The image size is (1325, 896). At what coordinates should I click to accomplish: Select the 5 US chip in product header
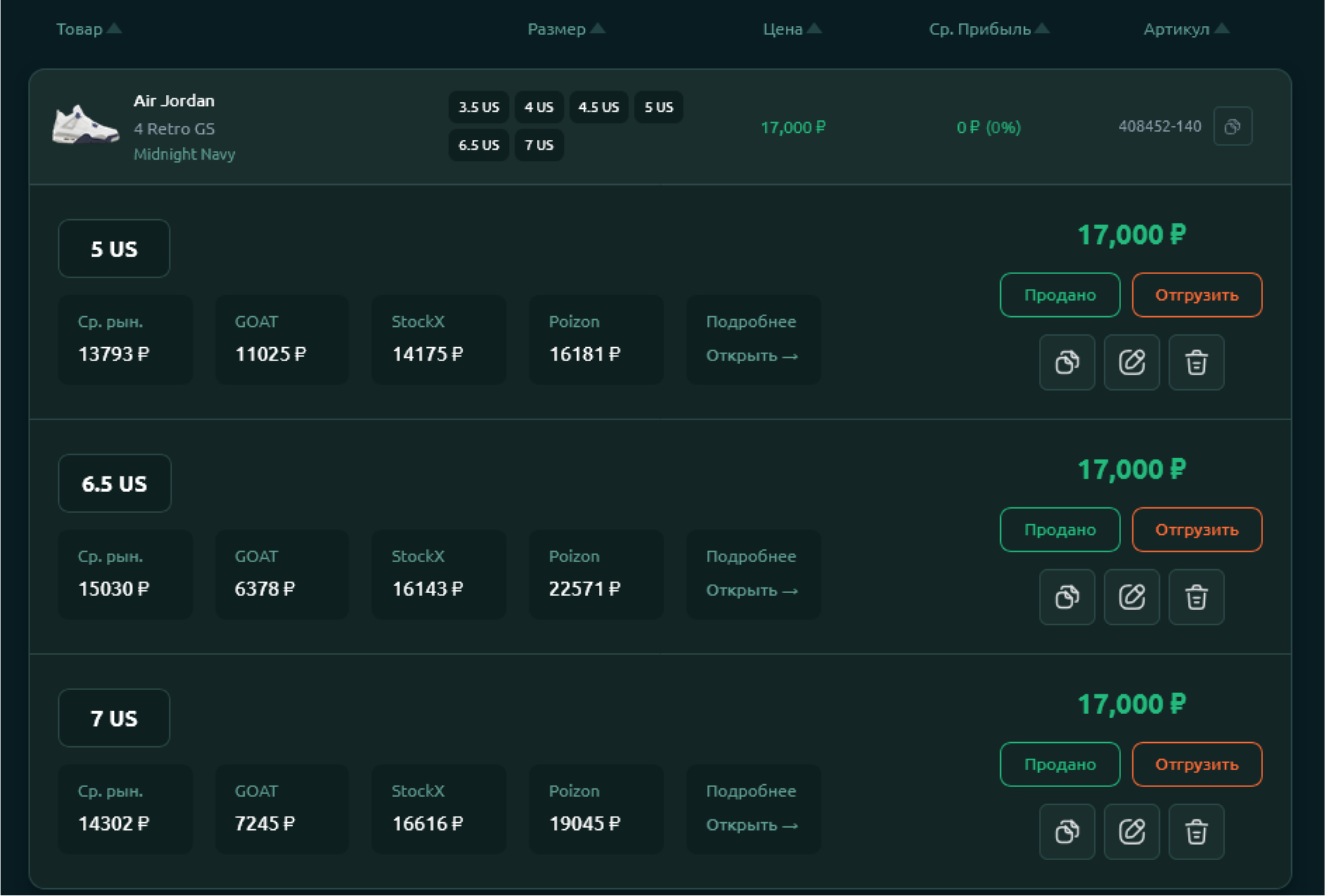(659, 108)
